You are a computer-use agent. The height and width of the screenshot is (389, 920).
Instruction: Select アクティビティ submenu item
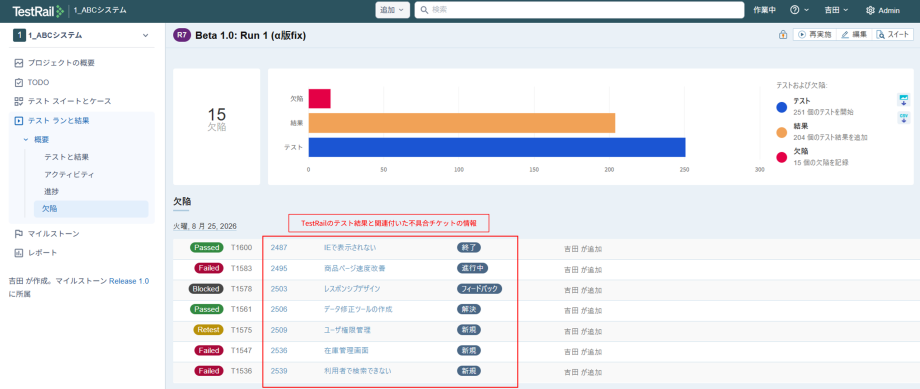tap(69, 174)
